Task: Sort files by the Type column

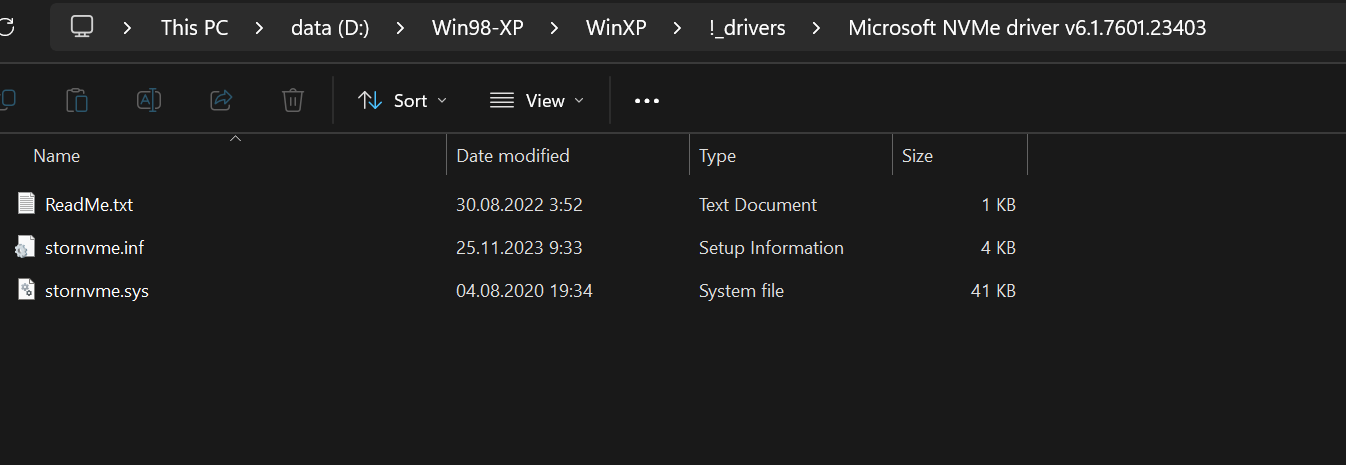Action: coord(717,156)
